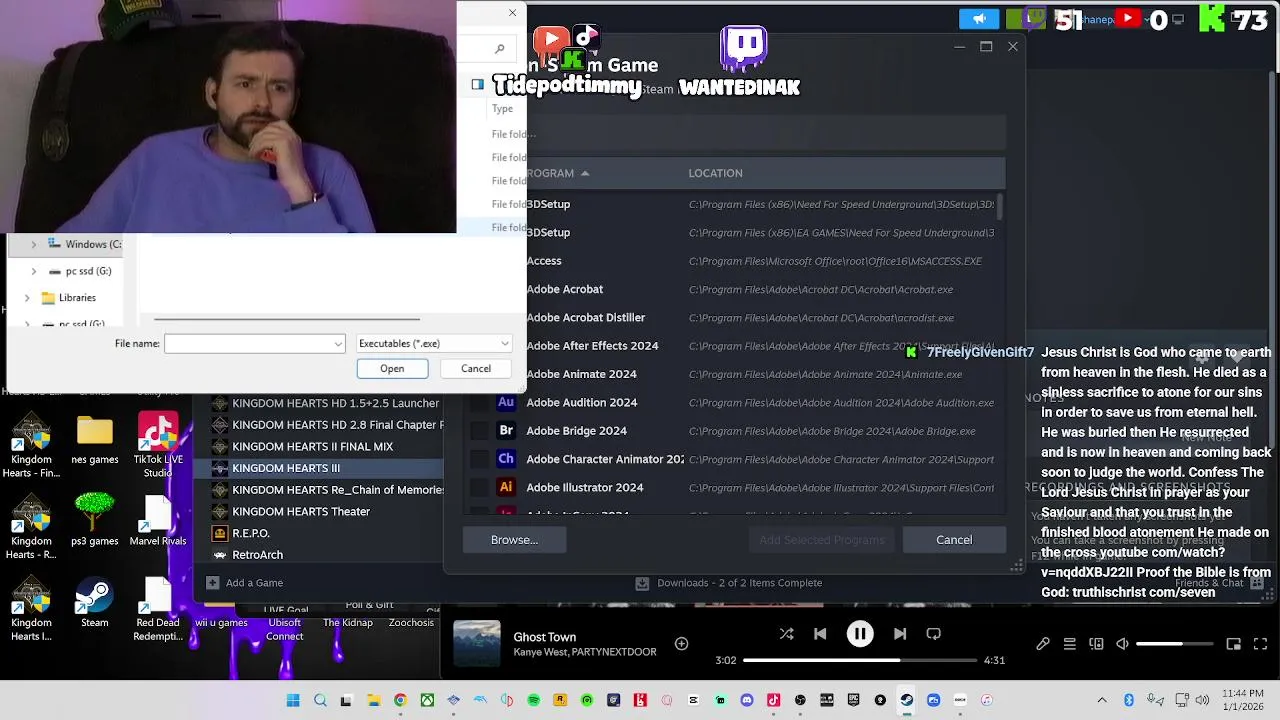Open the Steam desktop shortcut
The width and height of the screenshot is (1280, 720).
pos(94,604)
